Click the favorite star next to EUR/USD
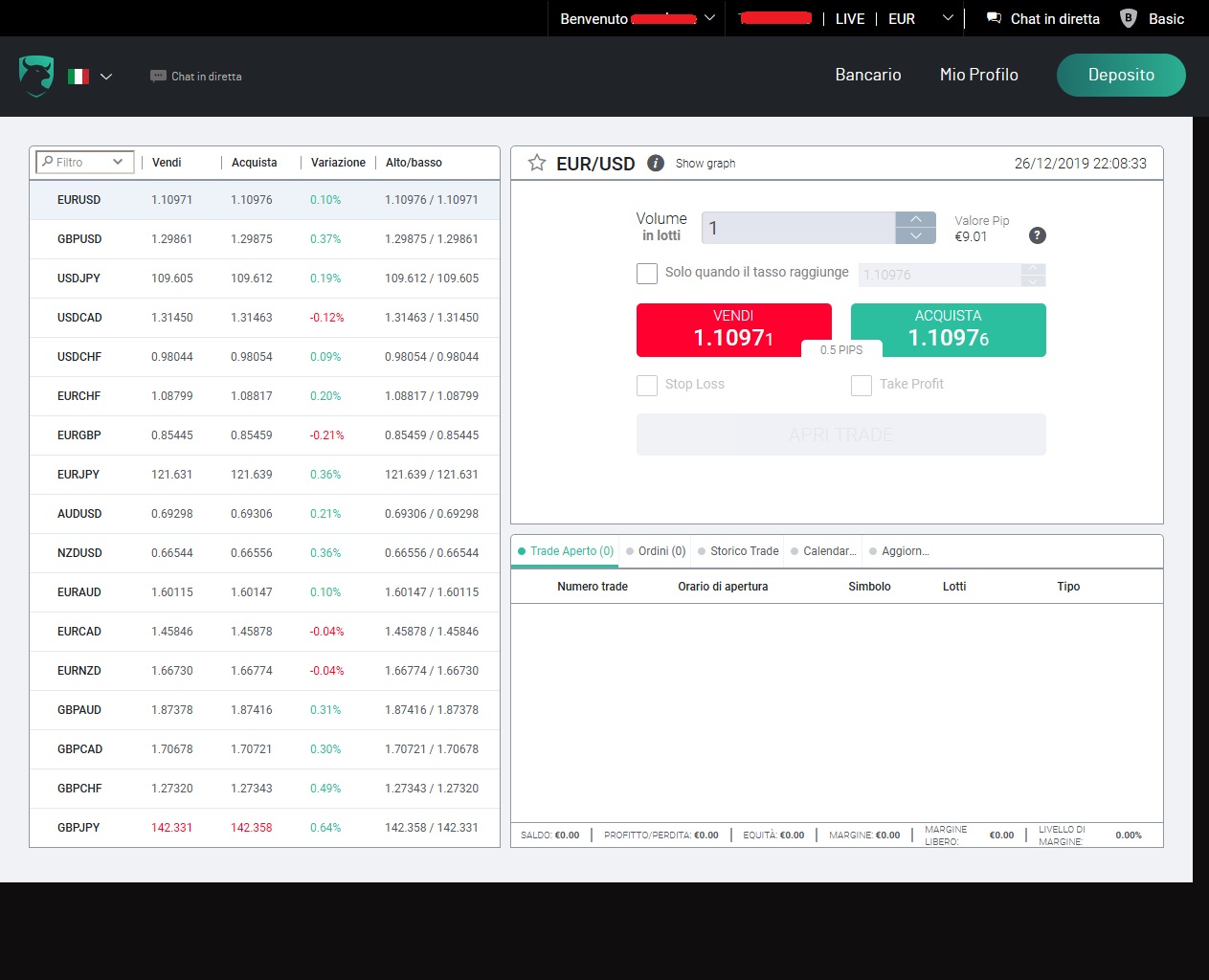Image resolution: width=1209 pixels, height=980 pixels. [x=537, y=163]
